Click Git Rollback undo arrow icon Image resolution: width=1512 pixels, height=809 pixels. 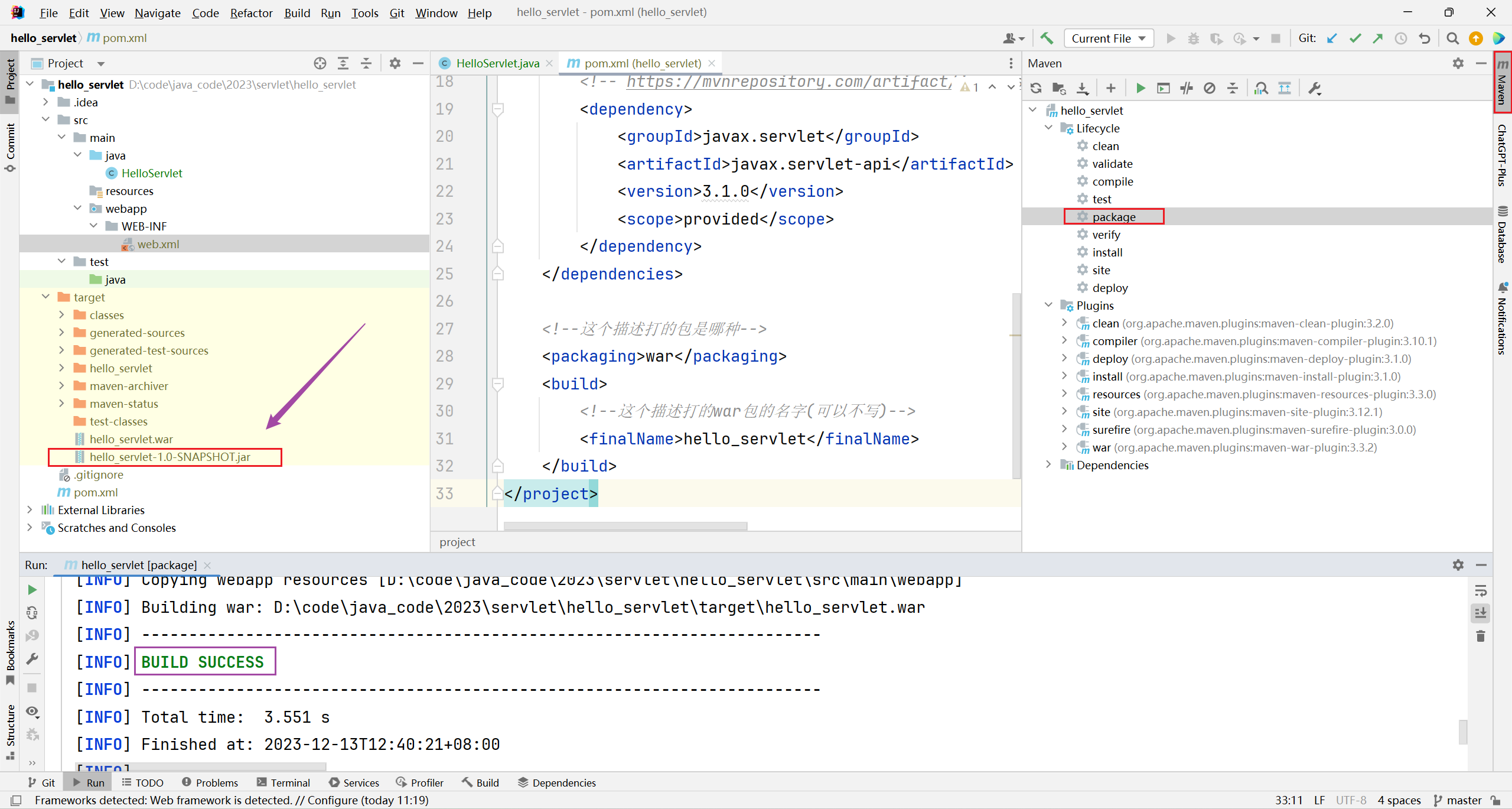1424,38
